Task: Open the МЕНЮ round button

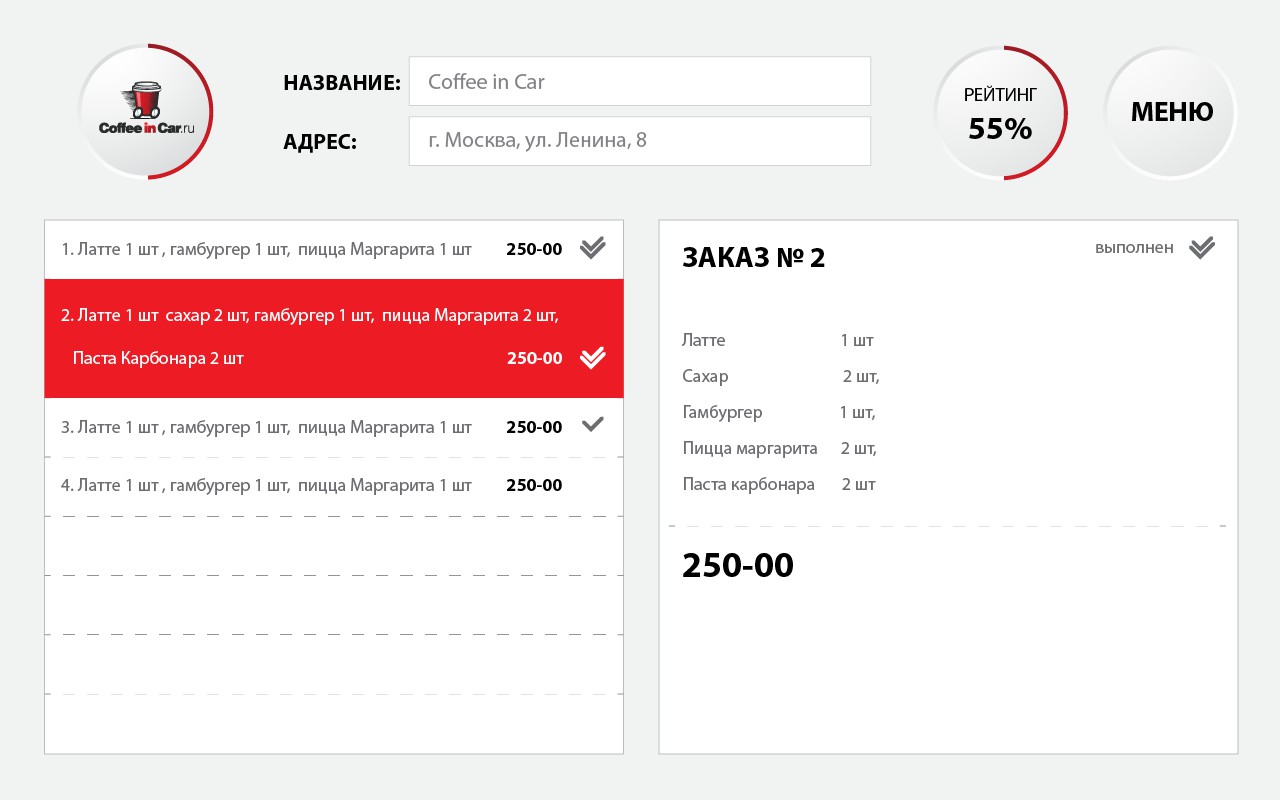Action: [x=1171, y=112]
